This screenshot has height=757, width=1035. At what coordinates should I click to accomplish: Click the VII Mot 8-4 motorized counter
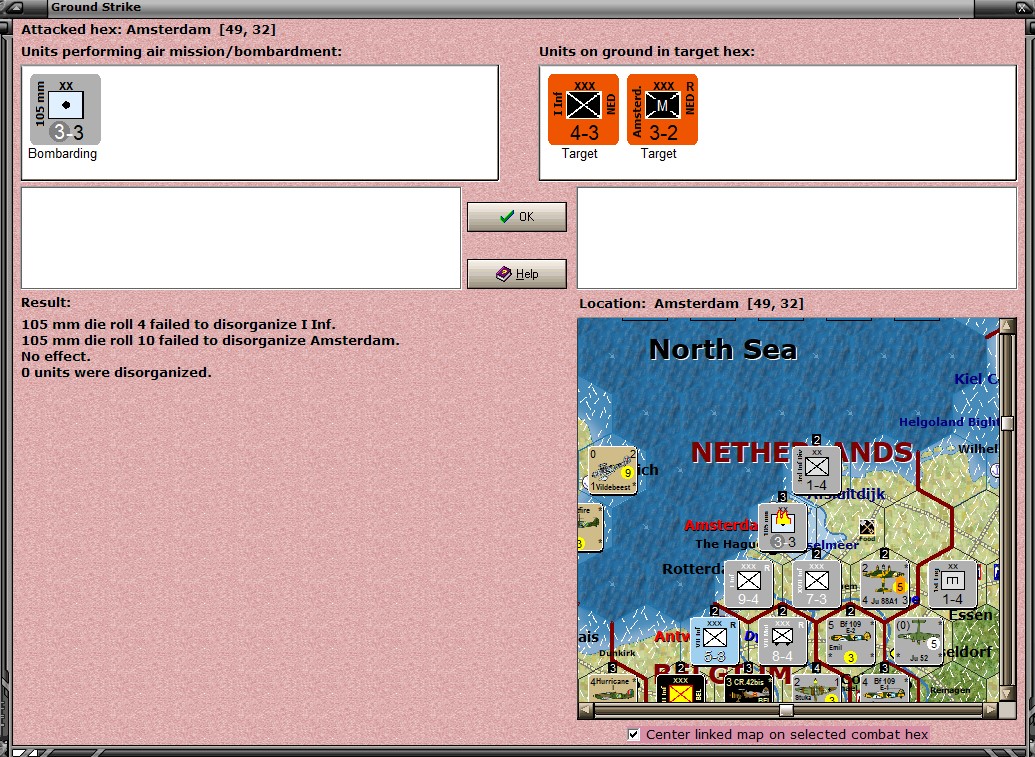782,642
